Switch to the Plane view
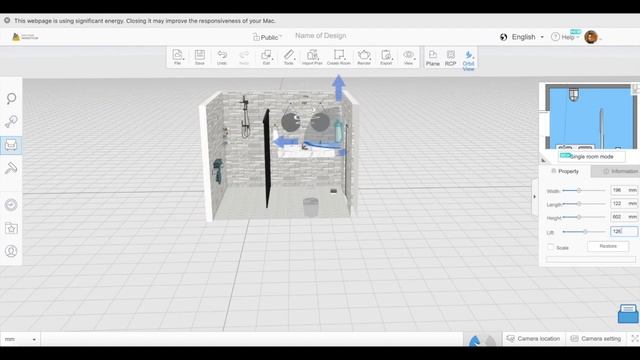 click(x=433, y=58)
